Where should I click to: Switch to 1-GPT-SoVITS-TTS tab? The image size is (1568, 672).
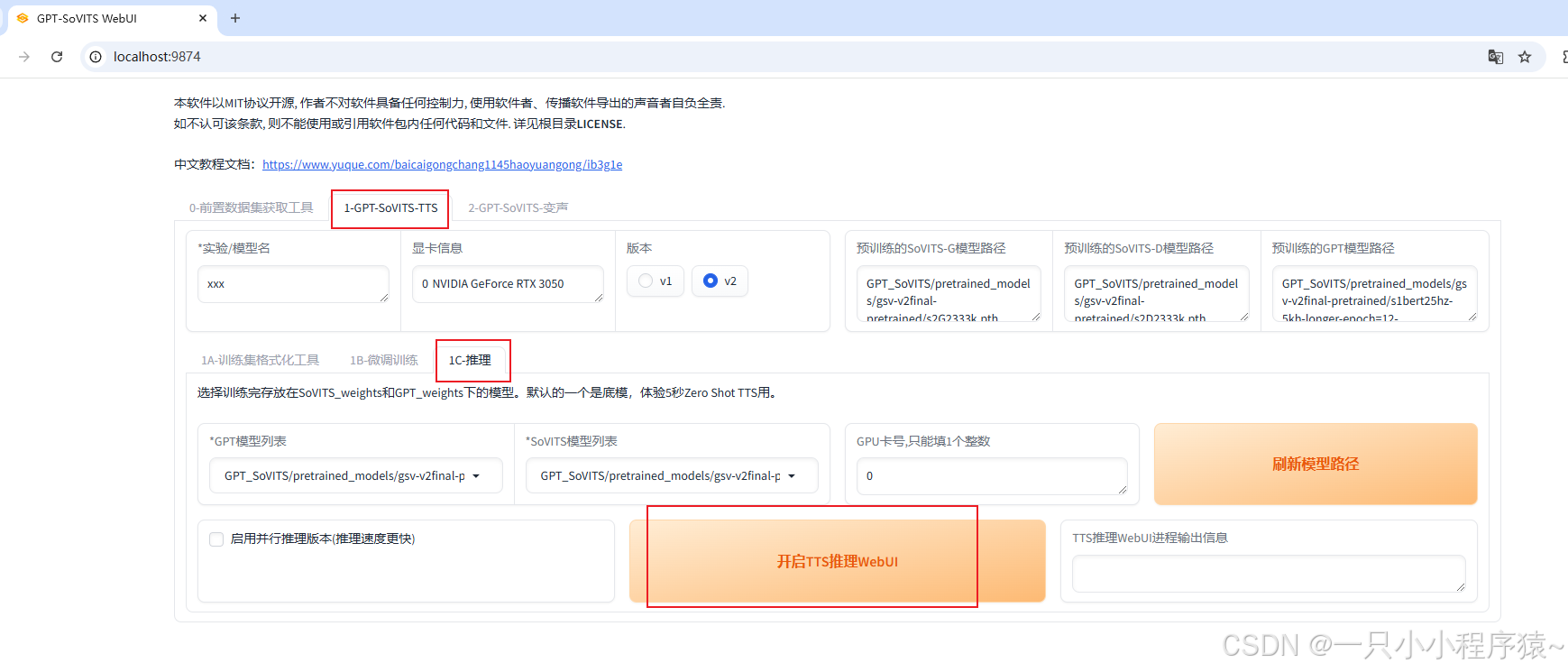point(390,207)
